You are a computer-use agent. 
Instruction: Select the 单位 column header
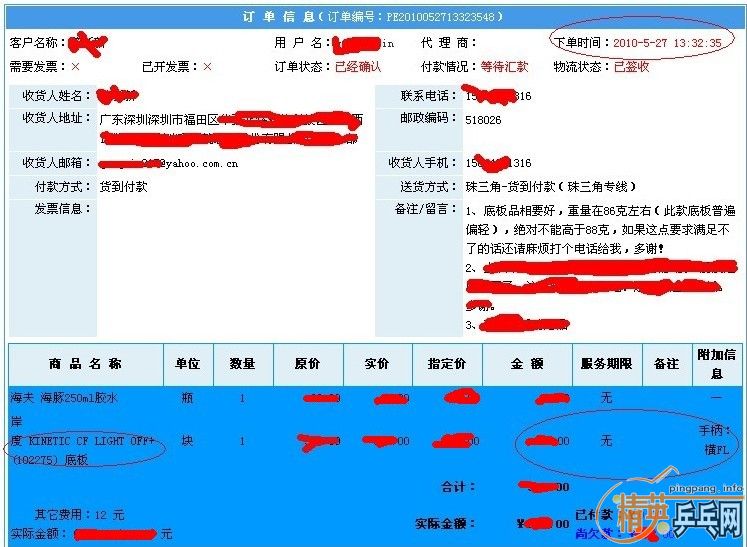[188, 364]
